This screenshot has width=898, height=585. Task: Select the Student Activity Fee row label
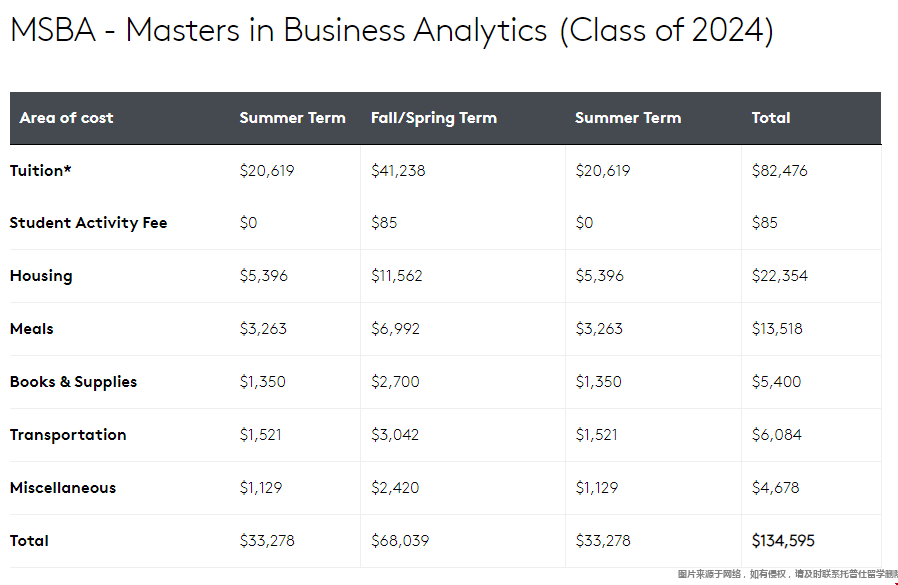point(88,223)
